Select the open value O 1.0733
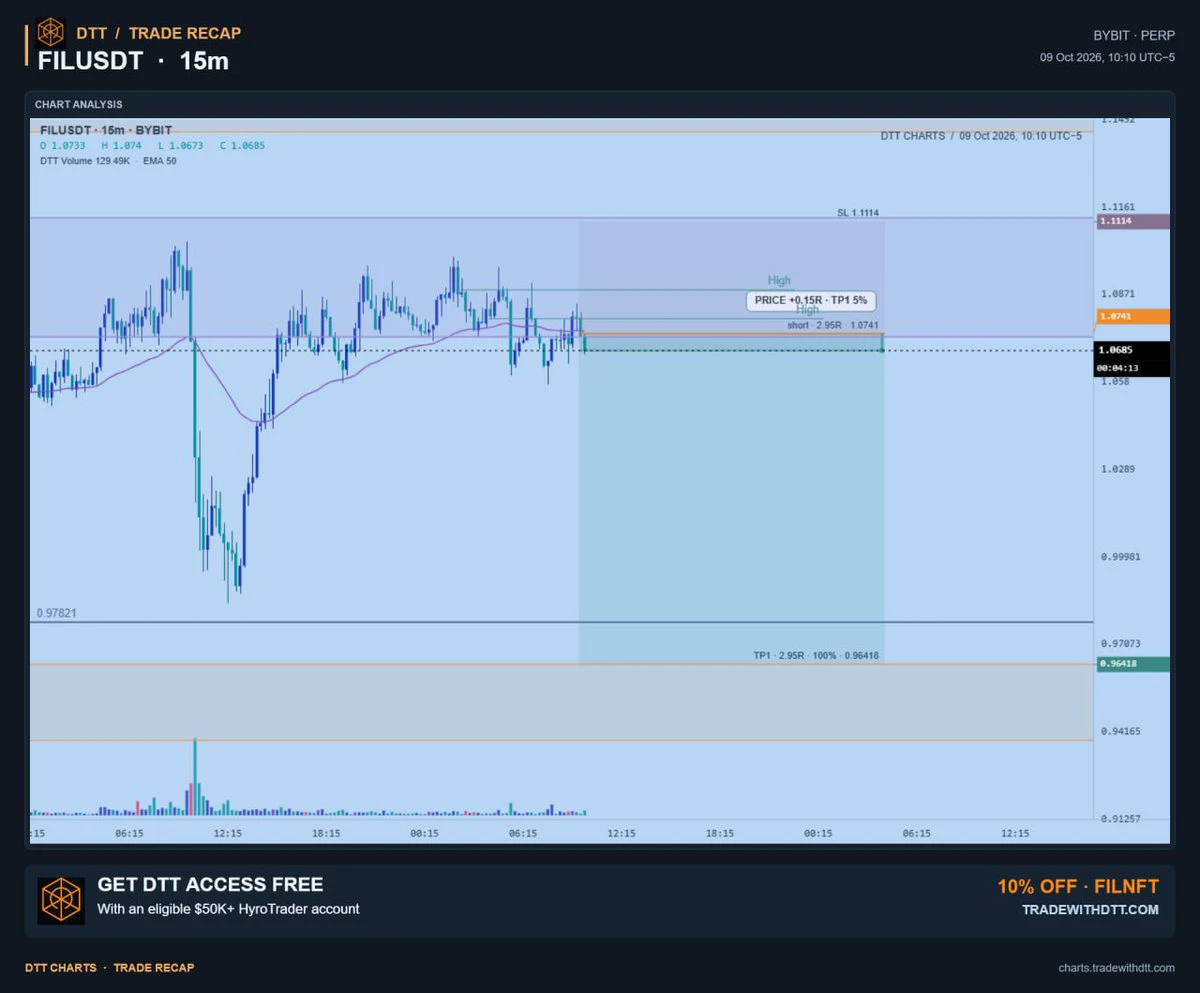Viewport: 1200px width, 993px height. (63, 145)
